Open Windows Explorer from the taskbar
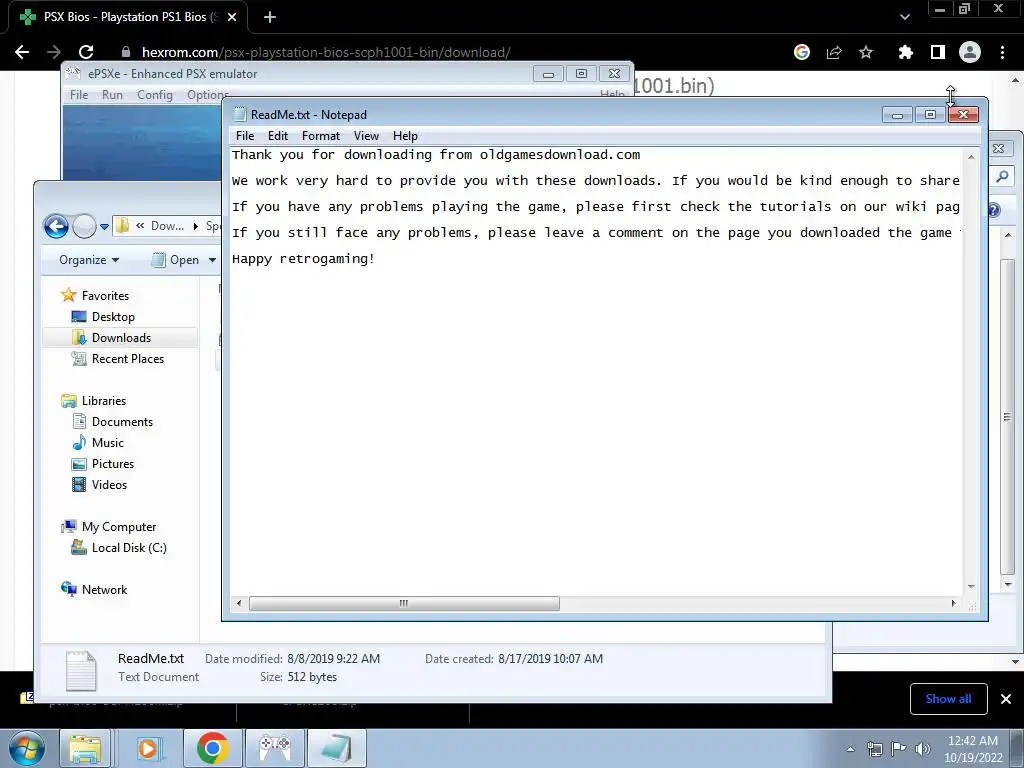1024x768 pixels. click(x=85, y=748)
